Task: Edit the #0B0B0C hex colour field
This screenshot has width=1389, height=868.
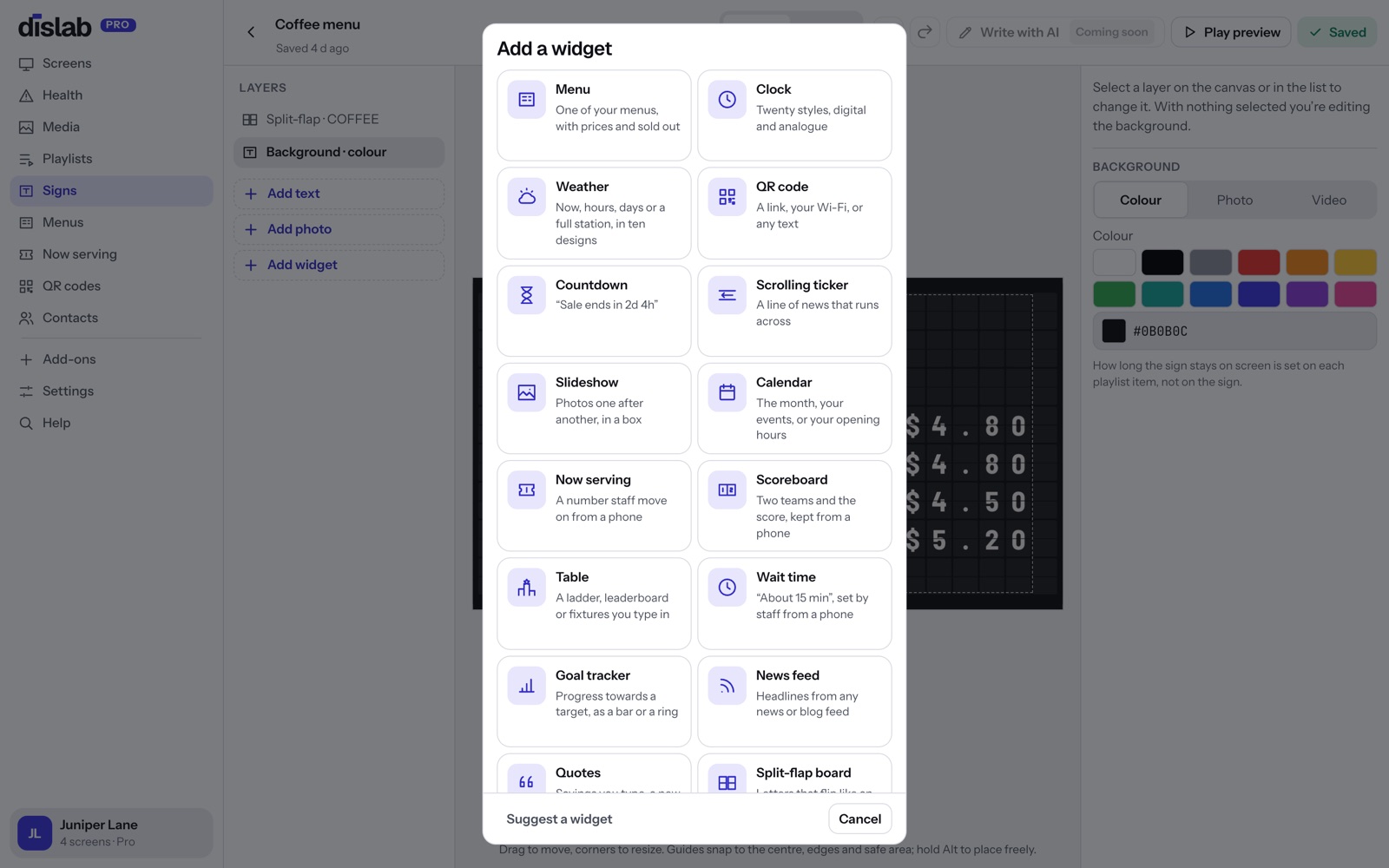Action: (1234, 331)
